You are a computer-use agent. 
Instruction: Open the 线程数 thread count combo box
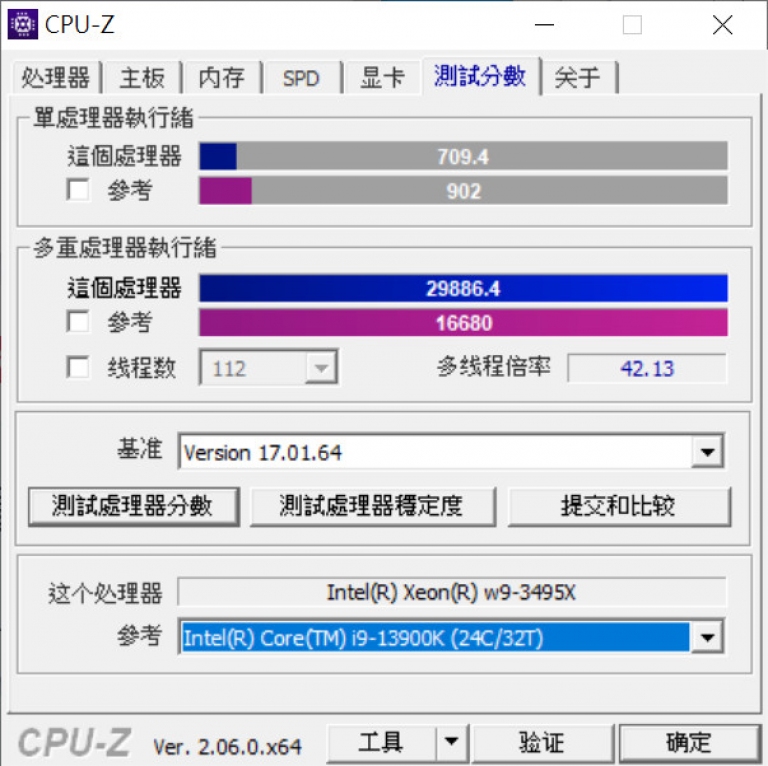click(268, 367)
